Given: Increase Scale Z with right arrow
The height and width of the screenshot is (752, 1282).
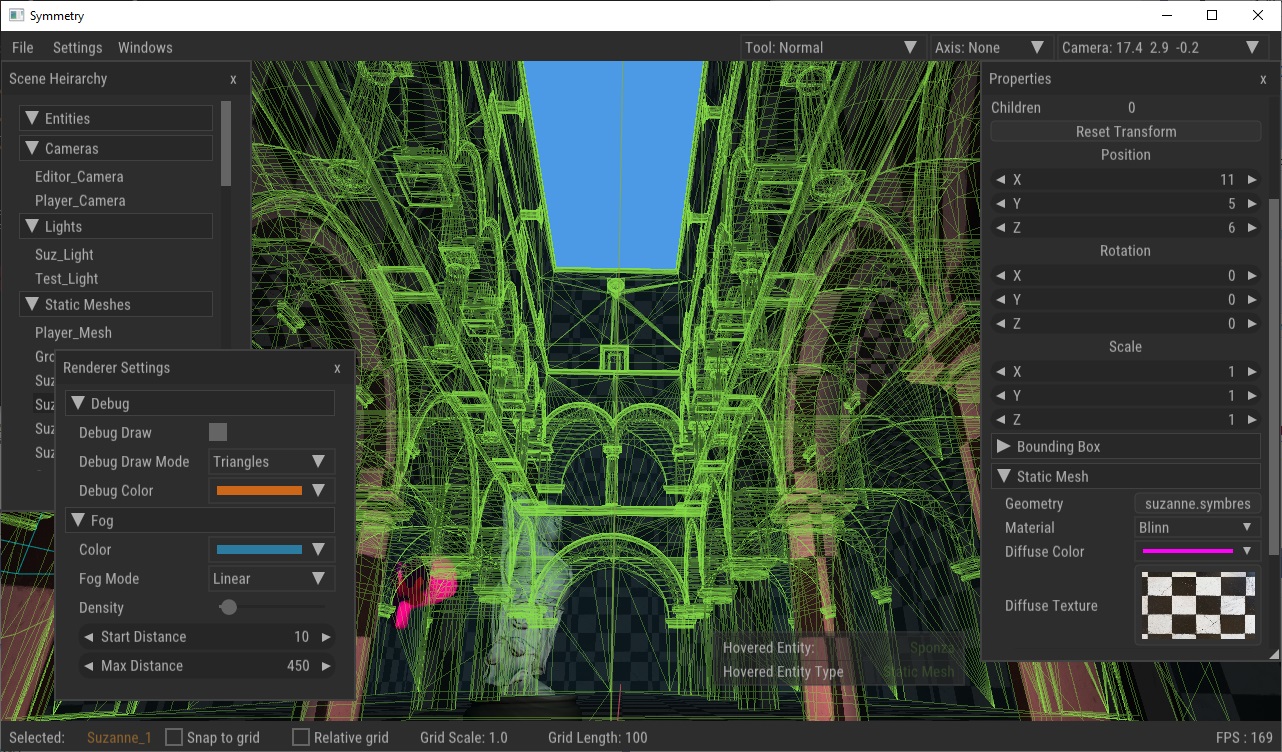Looking at the screenshot, I should [1252, 419].
